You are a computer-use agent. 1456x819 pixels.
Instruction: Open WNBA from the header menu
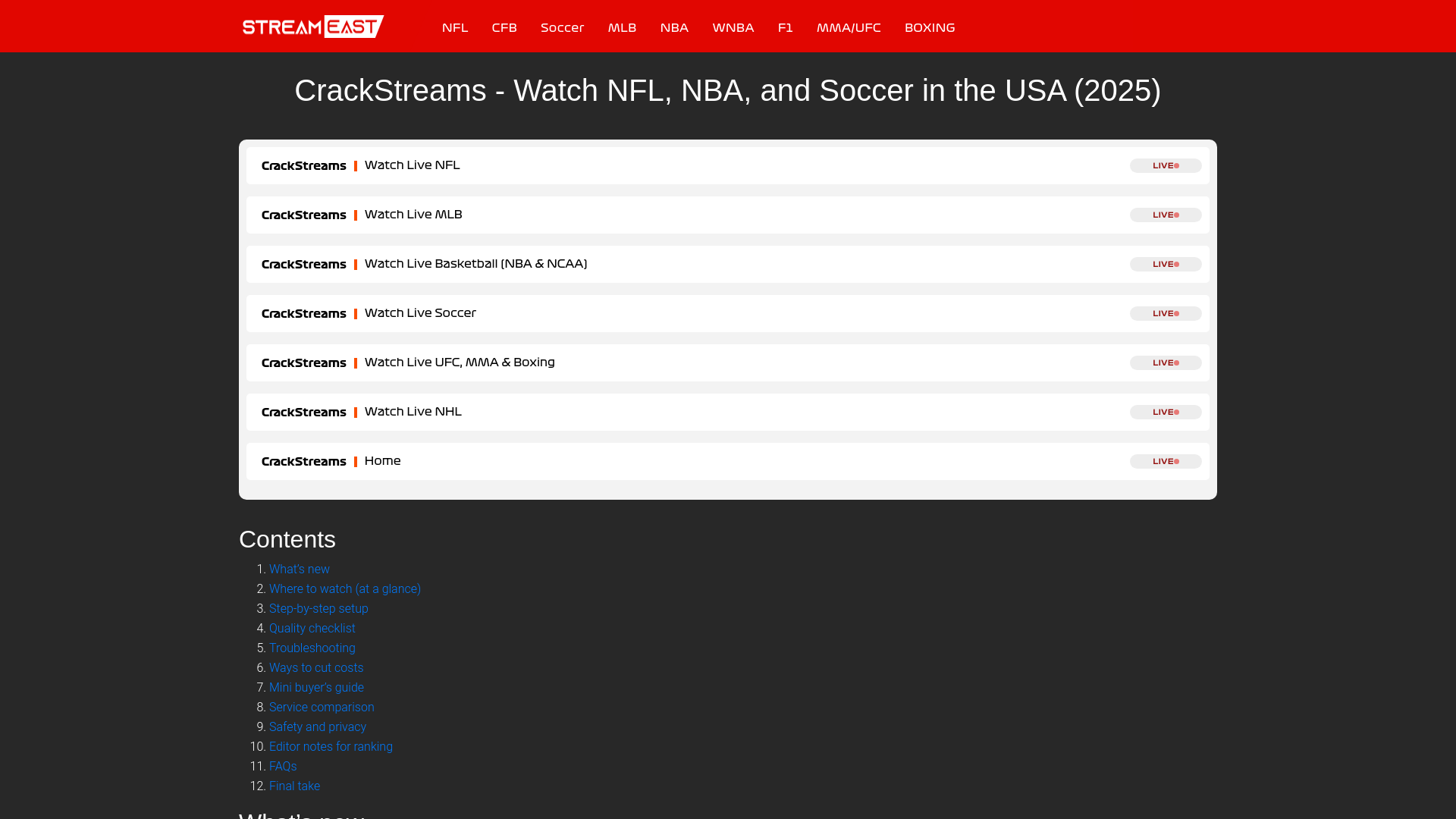[733, 27]
